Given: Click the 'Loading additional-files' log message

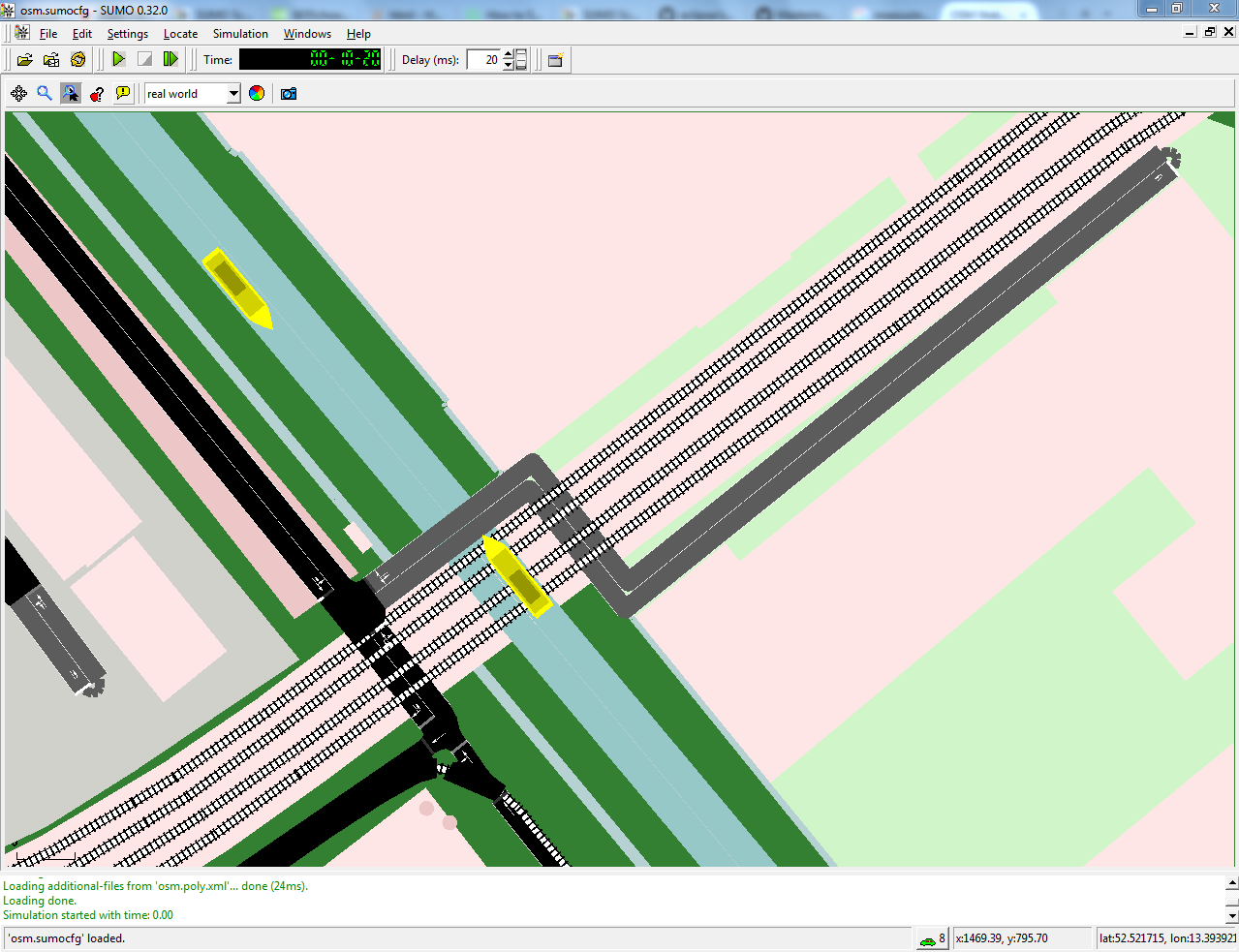Looking at the screenshot, I should (155, 886).
